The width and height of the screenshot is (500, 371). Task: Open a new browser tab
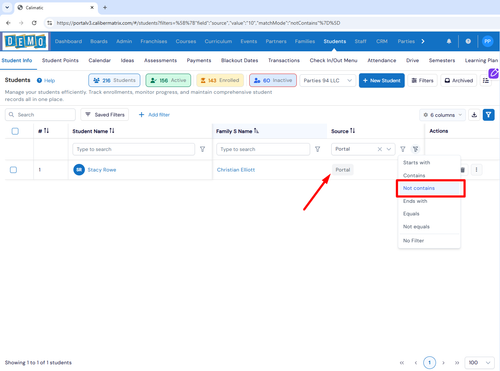click(x=105, y=7)
